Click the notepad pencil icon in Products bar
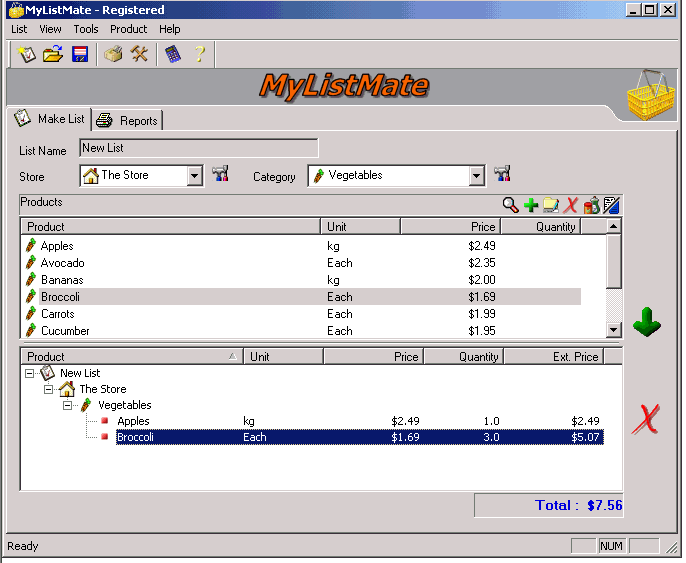 pyautogui.click(x=611, y=205)
